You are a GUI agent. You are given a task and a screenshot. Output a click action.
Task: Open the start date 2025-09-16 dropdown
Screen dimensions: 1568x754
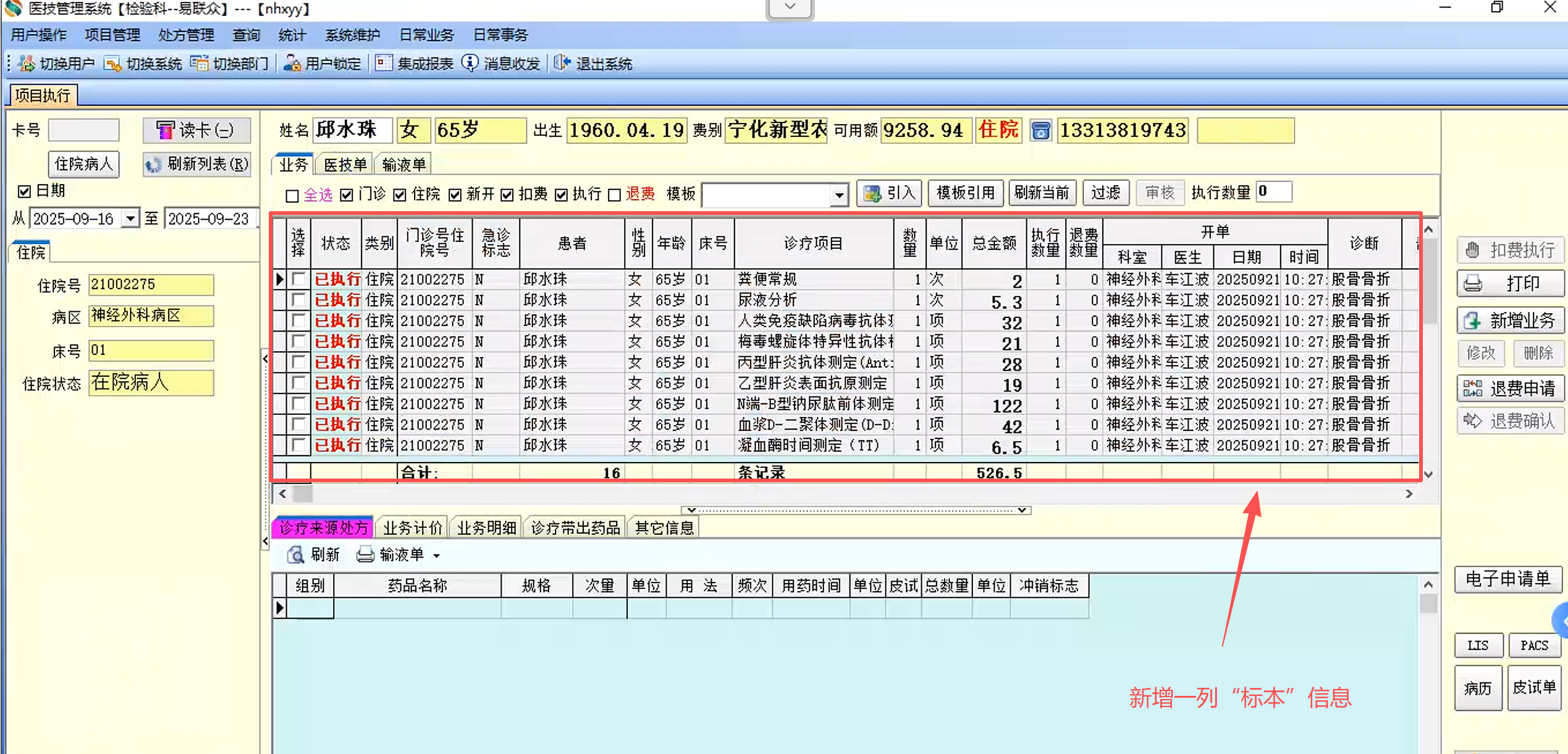coord(130,219)
